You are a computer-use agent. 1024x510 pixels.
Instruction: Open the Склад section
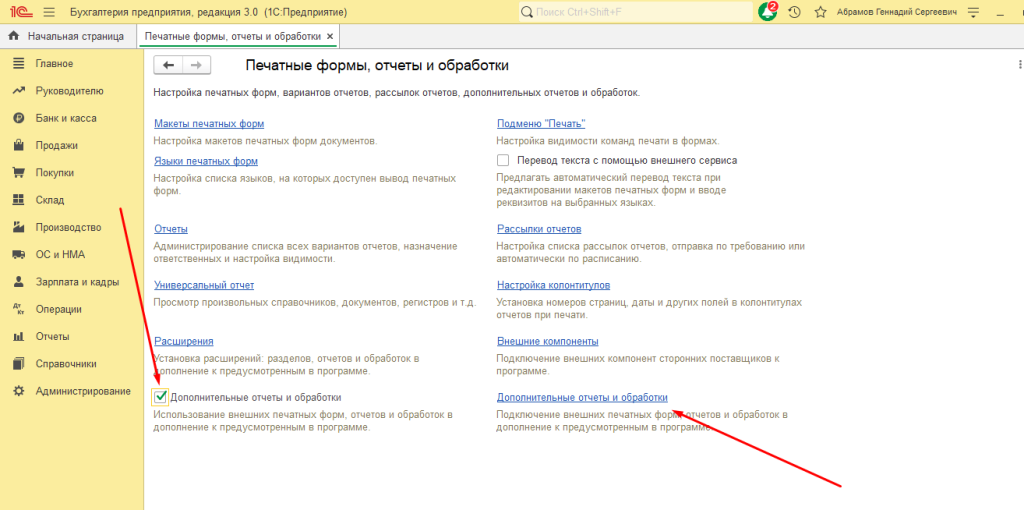(x=49, y=200)
